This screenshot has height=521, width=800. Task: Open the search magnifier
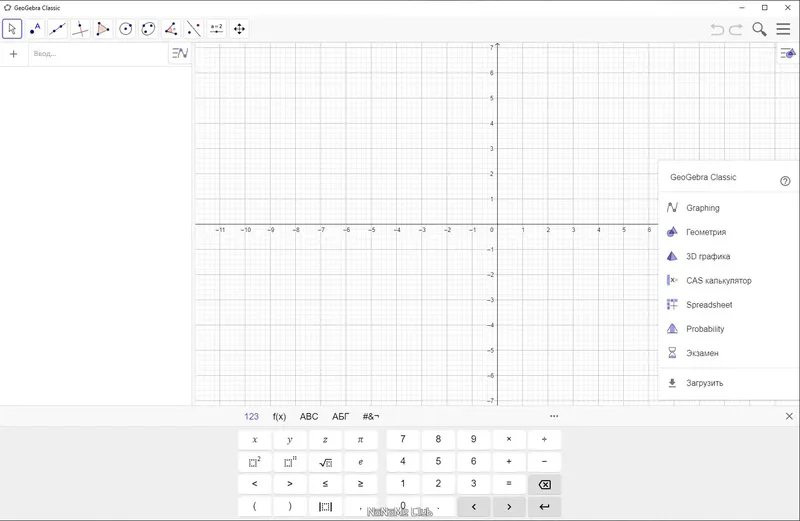(759, 29)
